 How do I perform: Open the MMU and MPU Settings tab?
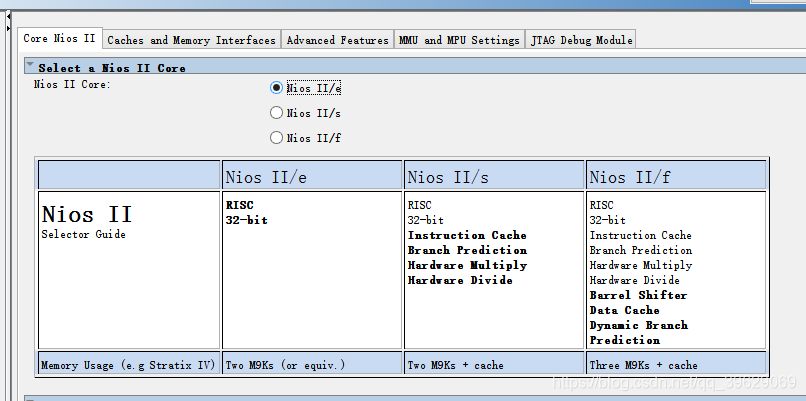click(459, 40)
